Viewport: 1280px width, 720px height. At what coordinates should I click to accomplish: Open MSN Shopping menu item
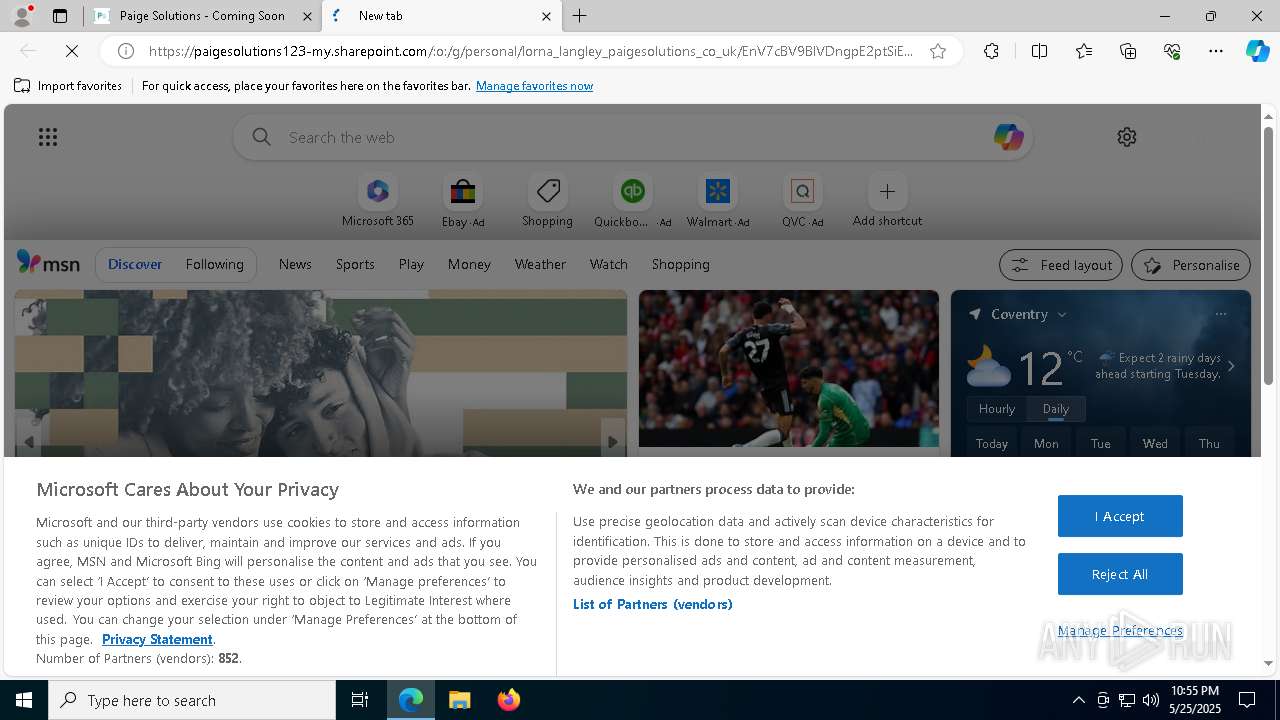tap(680, 264)
